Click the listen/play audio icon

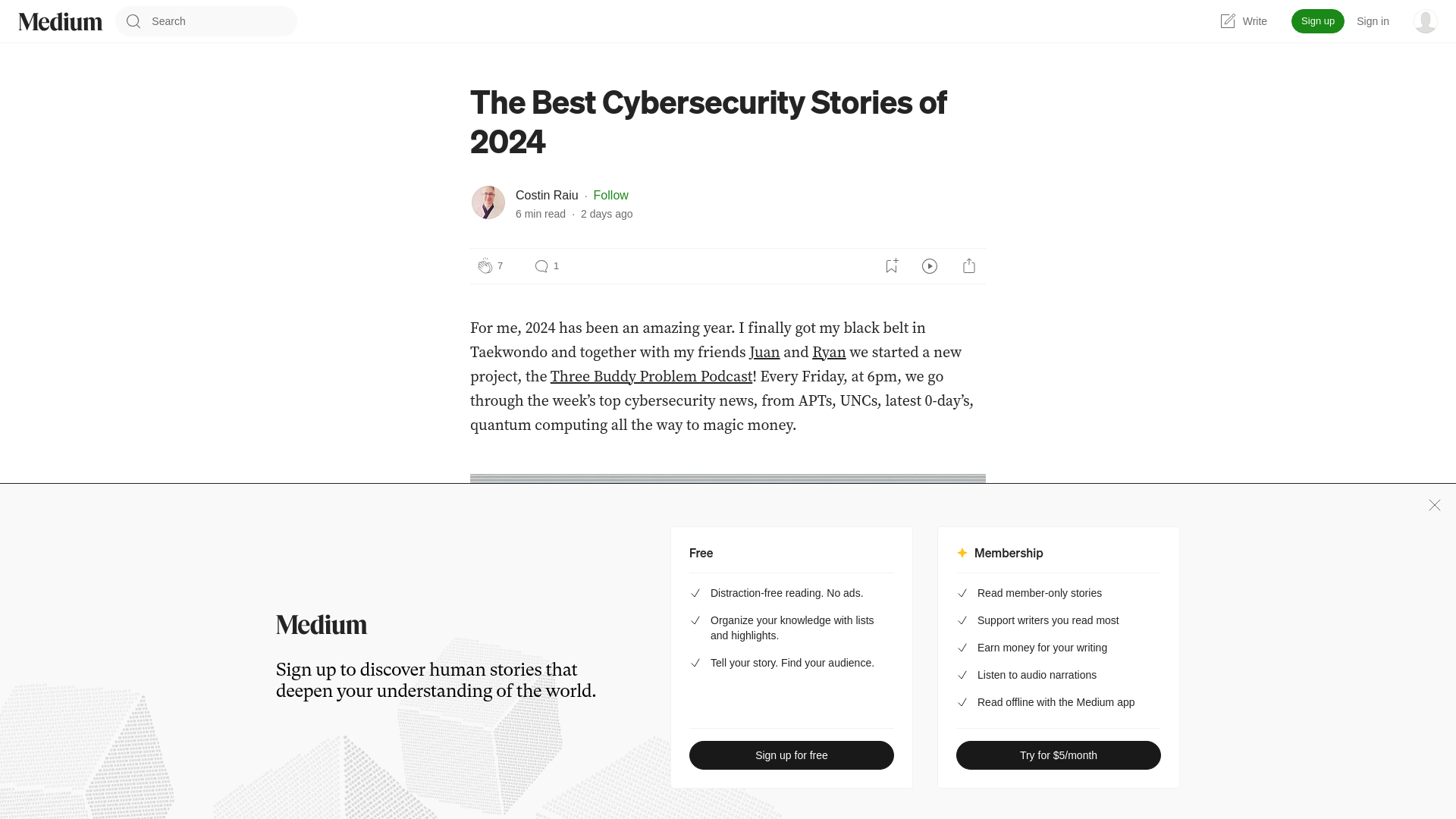pos(930,266)
